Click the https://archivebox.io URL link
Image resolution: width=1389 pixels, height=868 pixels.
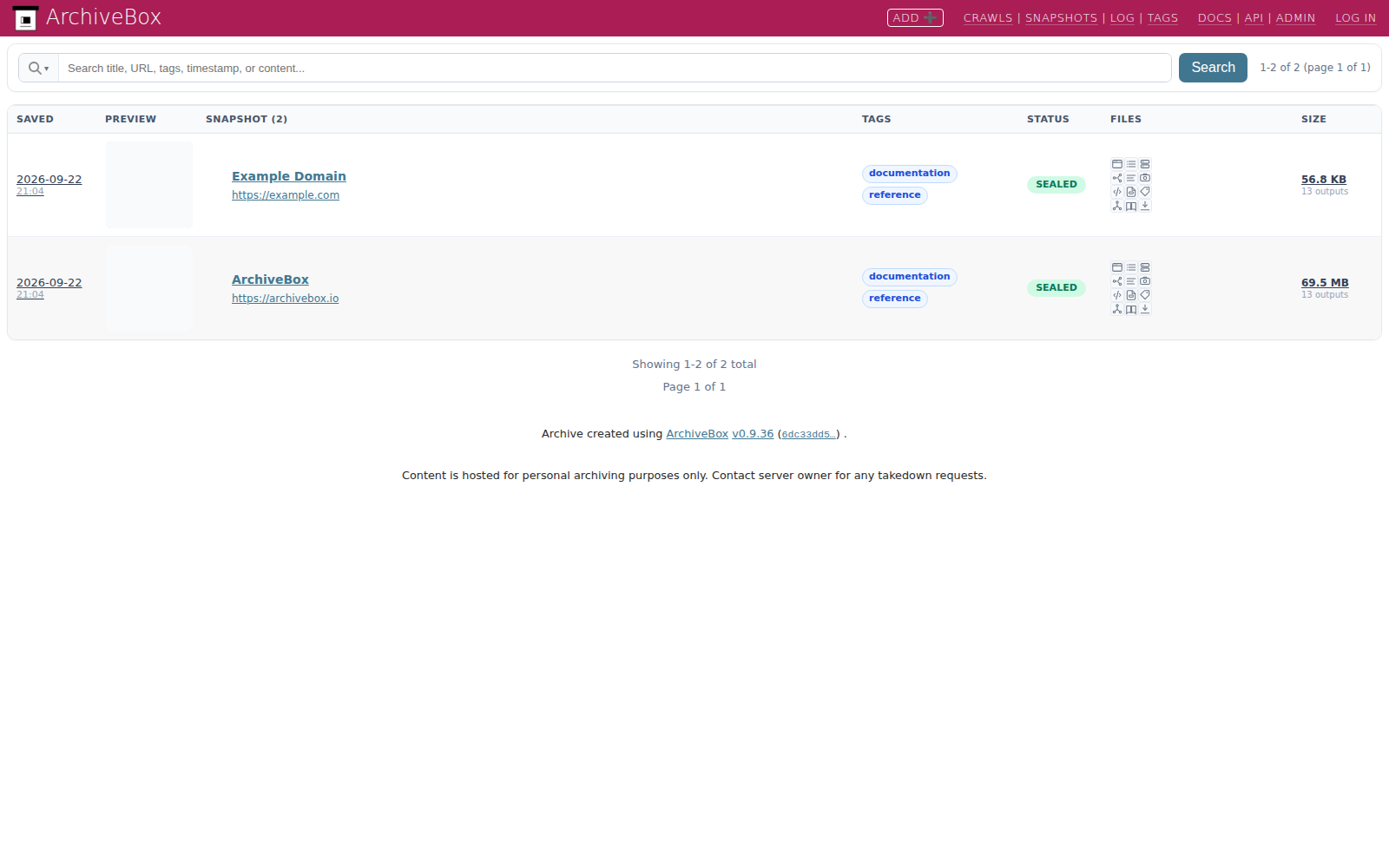[286, 299]
